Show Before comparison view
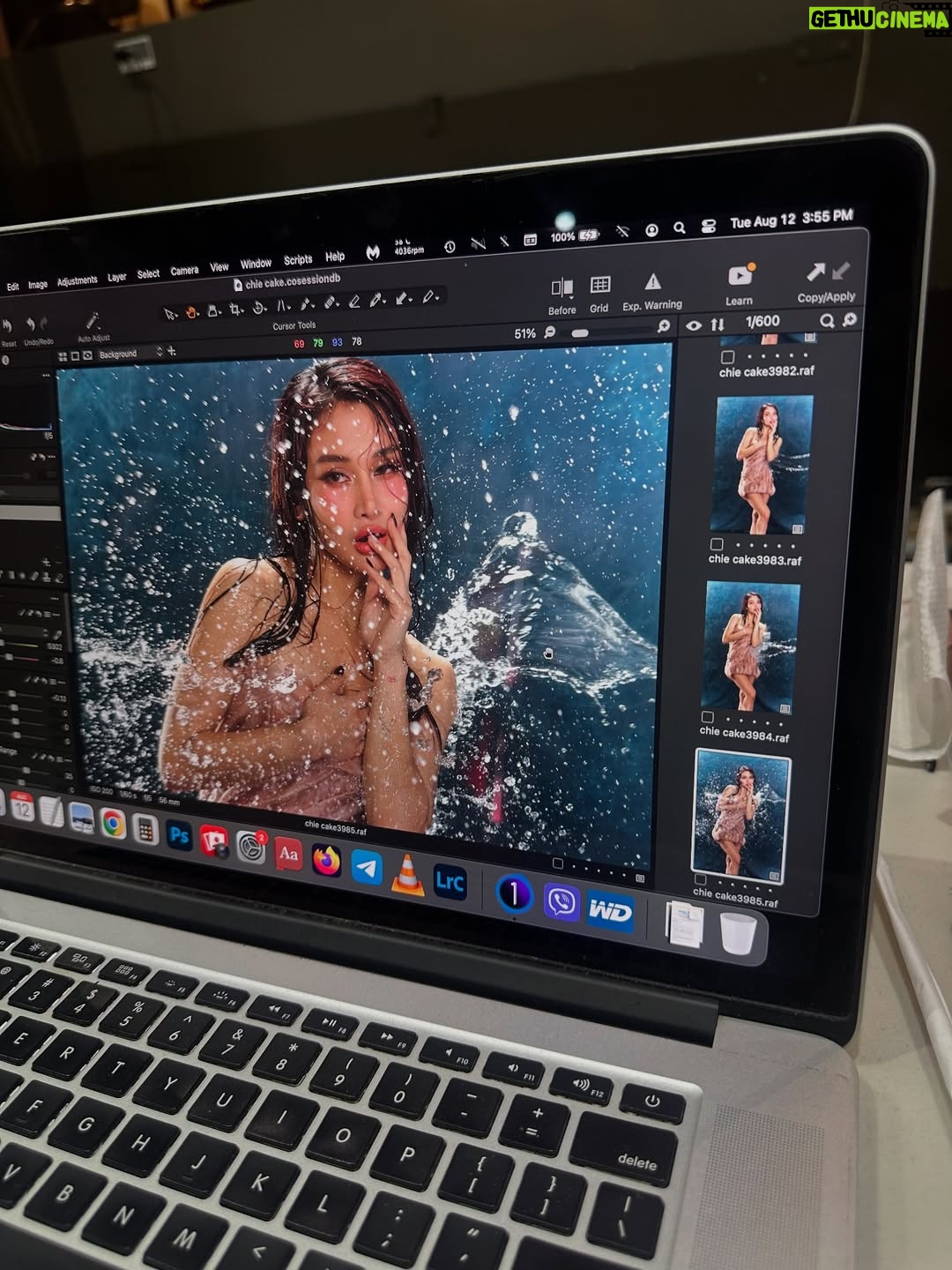The height and width of the screenshot is (1270, 952). tap(562, 288)
